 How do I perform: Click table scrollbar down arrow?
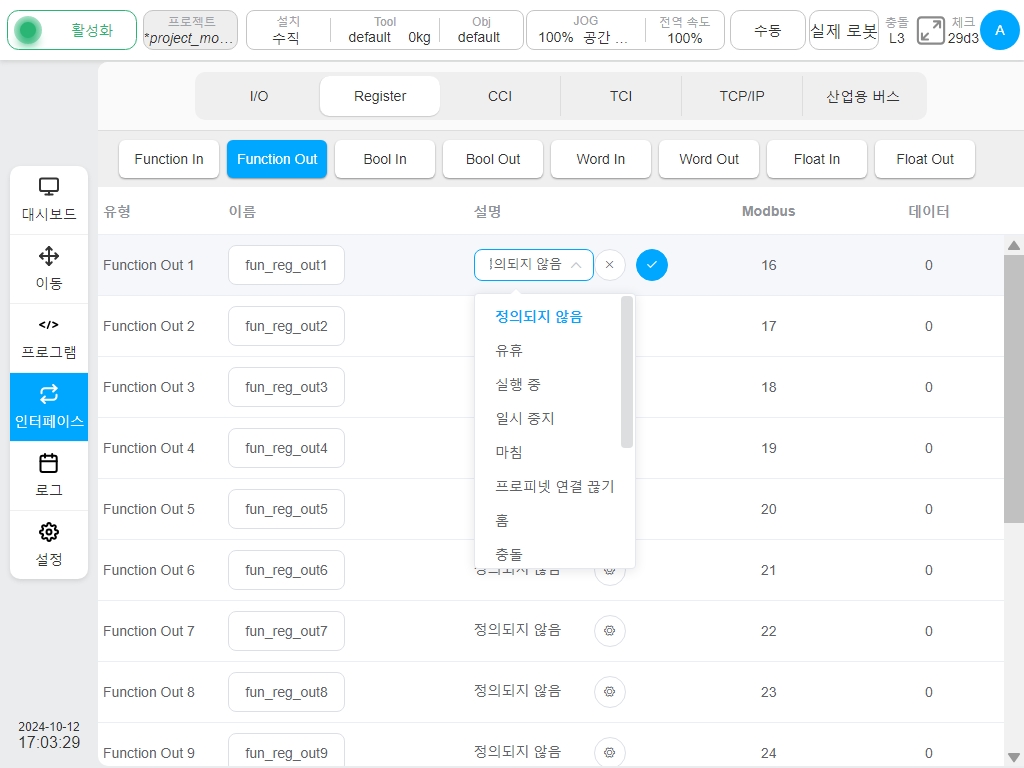pos(1014,757)
